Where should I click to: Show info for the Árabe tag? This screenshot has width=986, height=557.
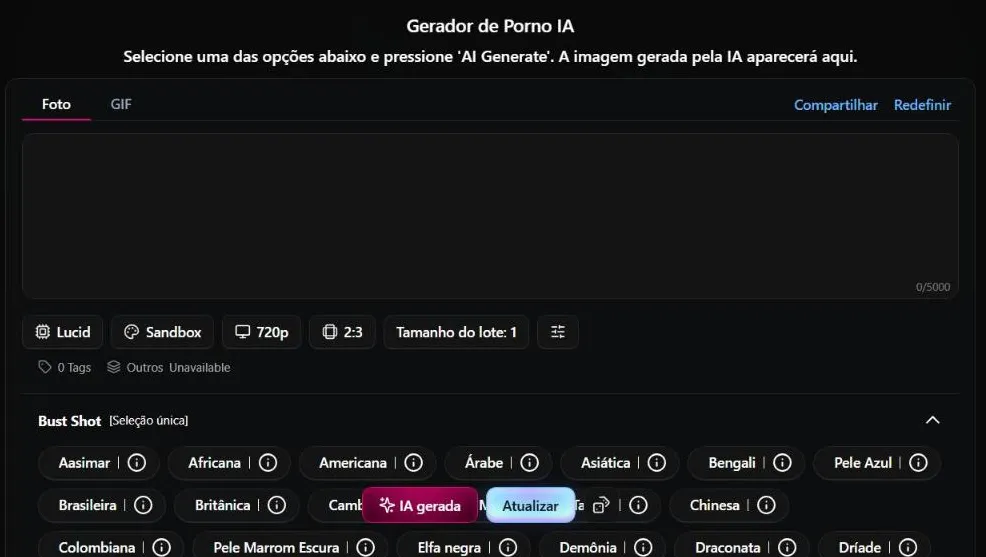coord(529,463)
